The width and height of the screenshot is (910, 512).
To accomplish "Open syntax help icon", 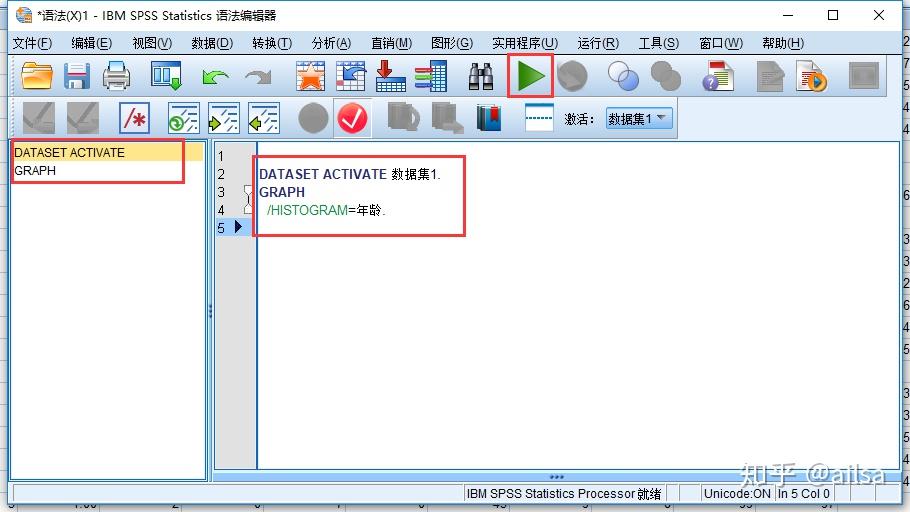I will (718, 76).
